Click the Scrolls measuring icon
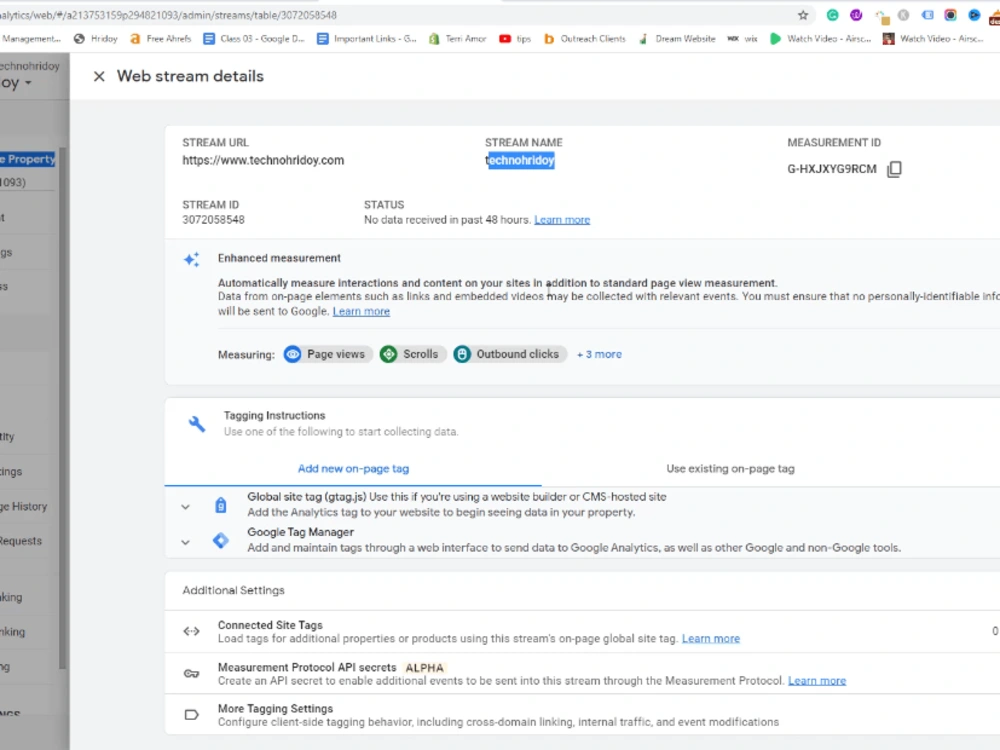Viewport: 1000px width, 750px height. tap(388, 354)
